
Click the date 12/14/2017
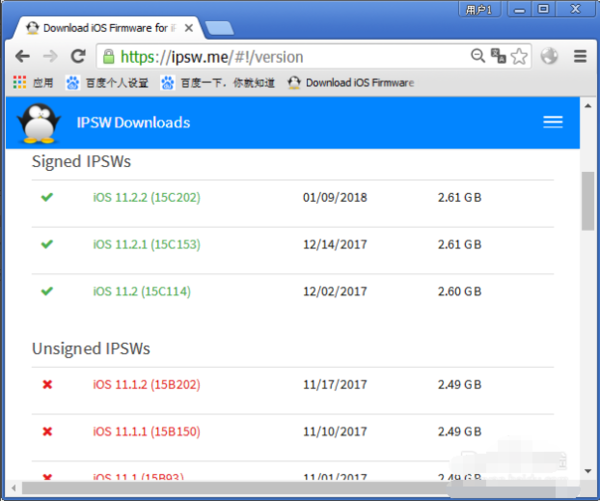click(335, 245)
